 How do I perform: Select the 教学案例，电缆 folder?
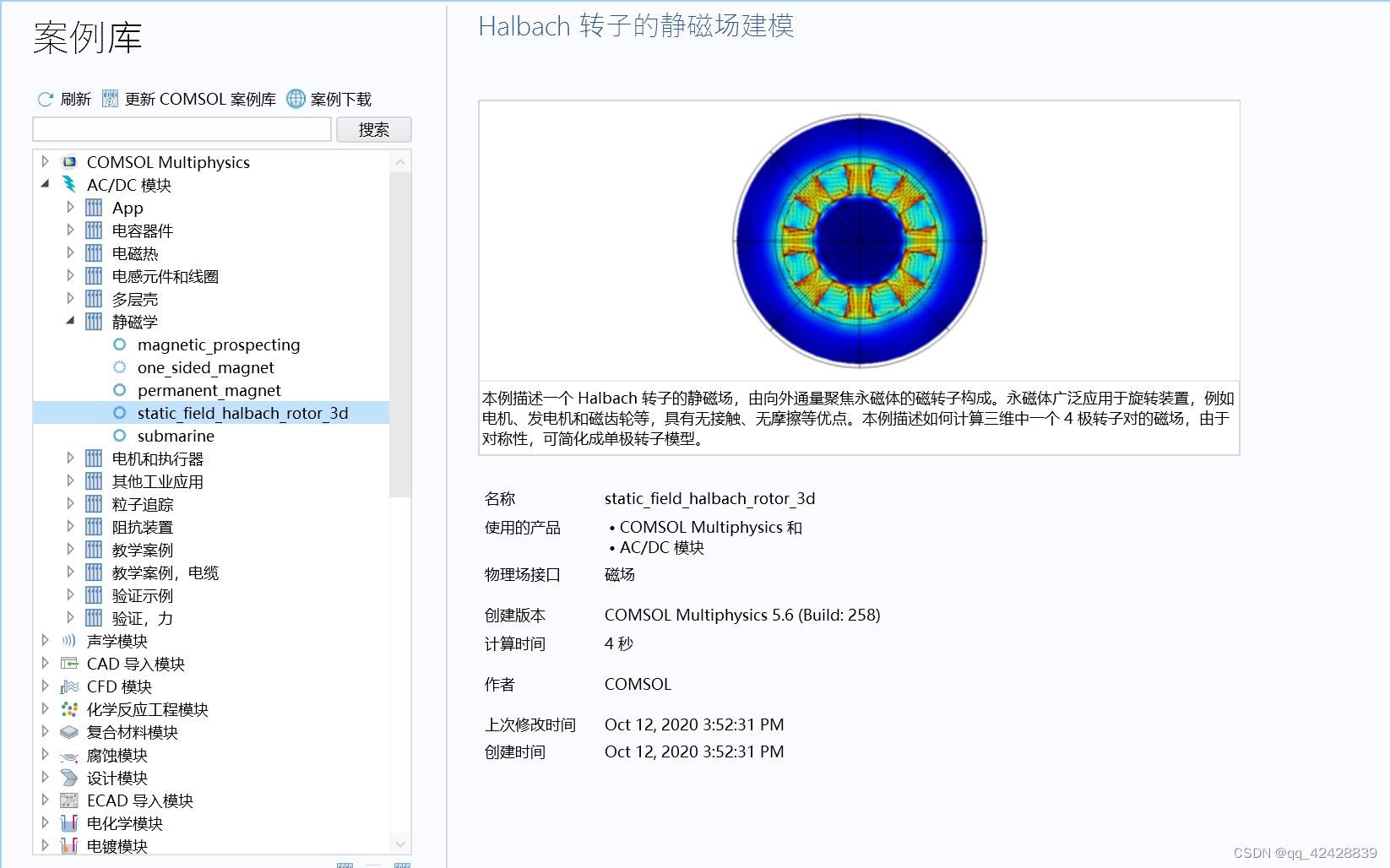[x=166, y=572]
